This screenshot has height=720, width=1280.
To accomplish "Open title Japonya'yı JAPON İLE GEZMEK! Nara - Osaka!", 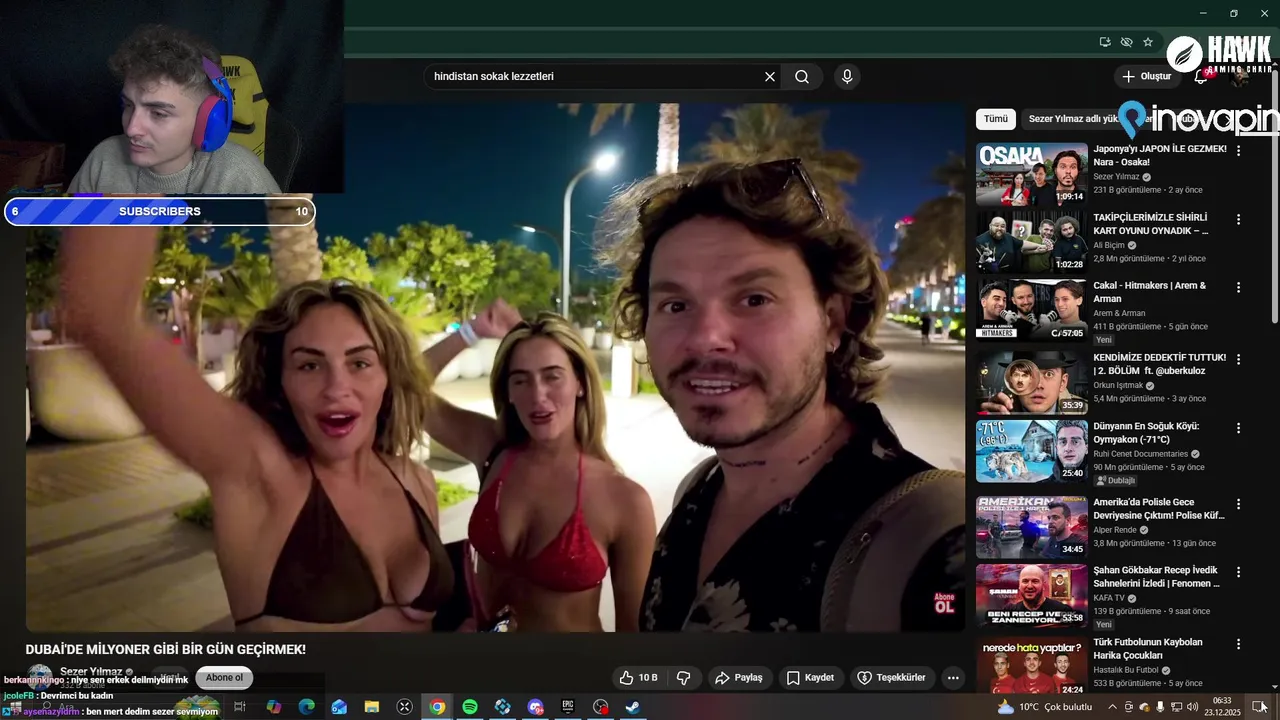I will tap(1159, 155).
